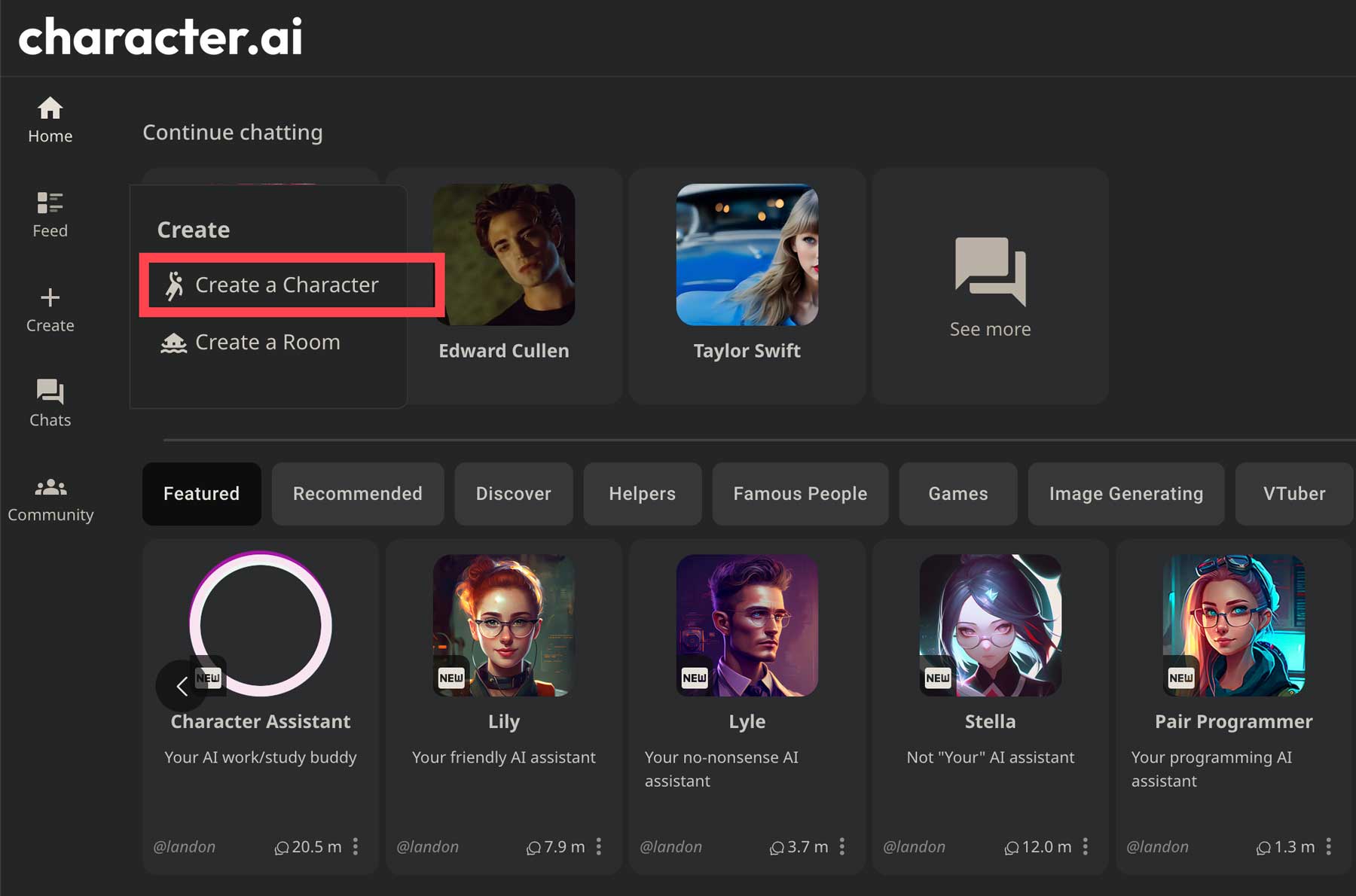Open the options menu on Stella's card
This screenshot has height=896, width=1356.
tap(1086, 846)
